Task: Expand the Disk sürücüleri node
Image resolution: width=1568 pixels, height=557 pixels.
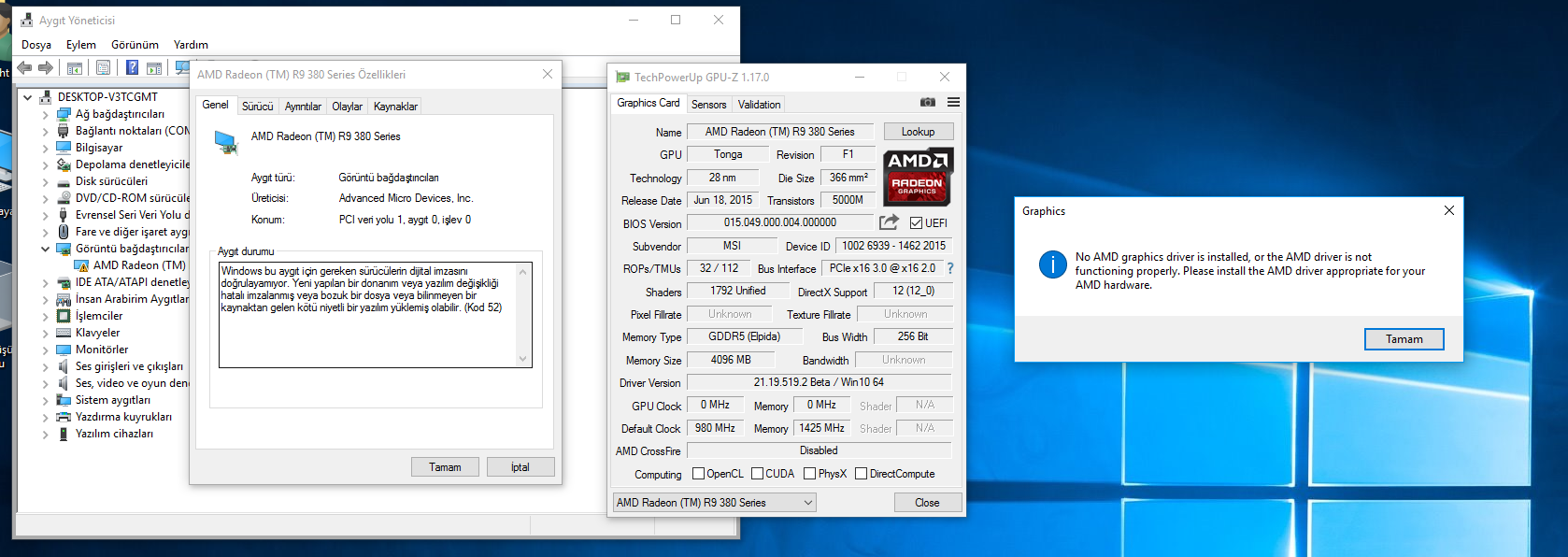Action: pyautogui.click(x=45, y=181)
